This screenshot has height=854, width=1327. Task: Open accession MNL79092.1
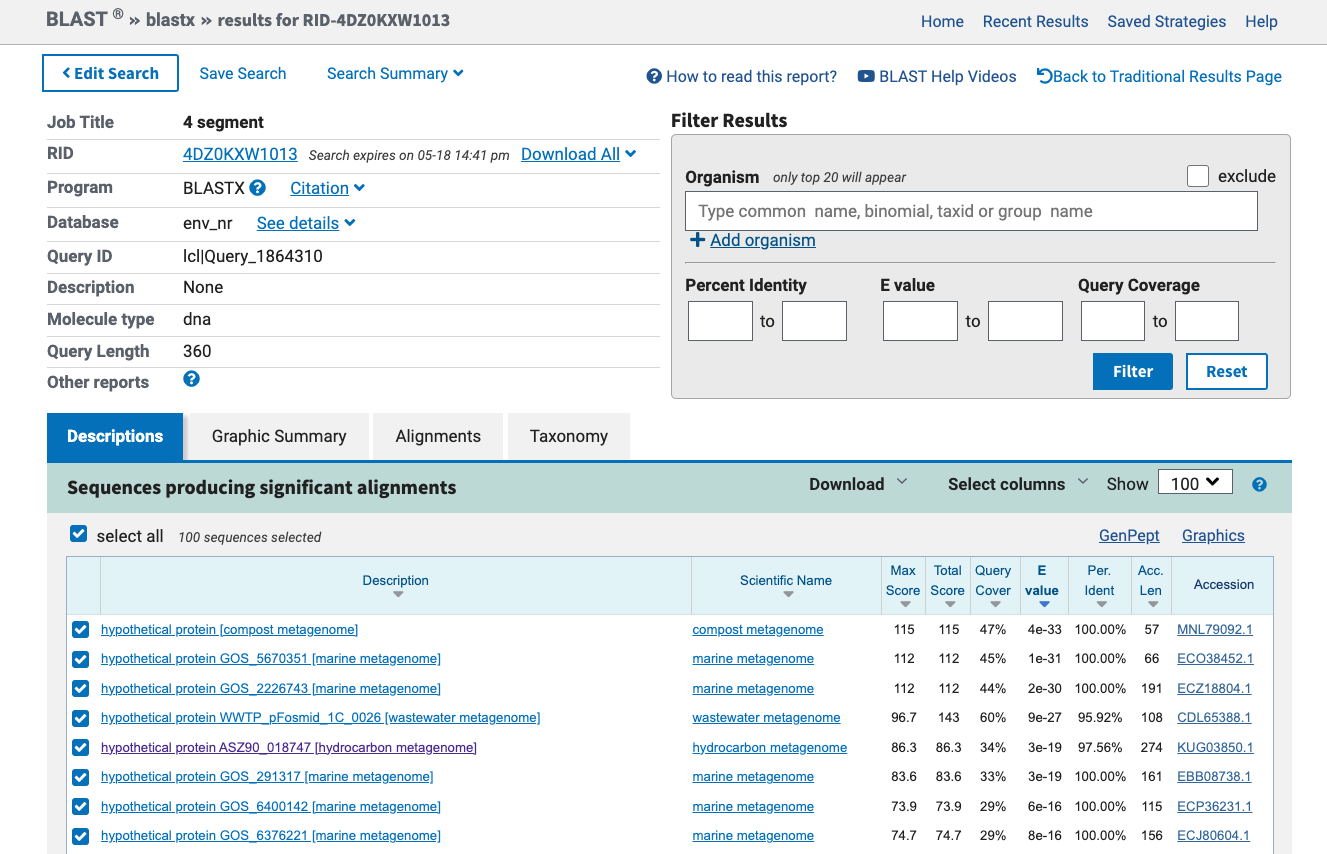pos(1215,630)
